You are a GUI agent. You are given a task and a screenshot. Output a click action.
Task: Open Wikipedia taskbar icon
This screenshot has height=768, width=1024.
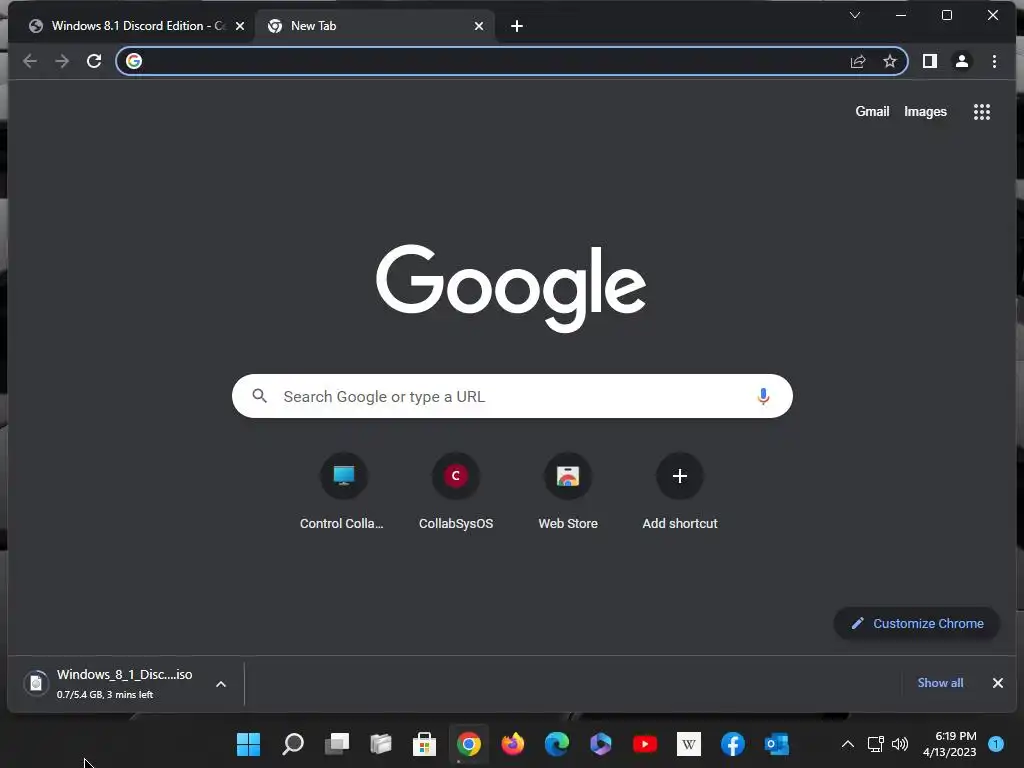[688, 744]
